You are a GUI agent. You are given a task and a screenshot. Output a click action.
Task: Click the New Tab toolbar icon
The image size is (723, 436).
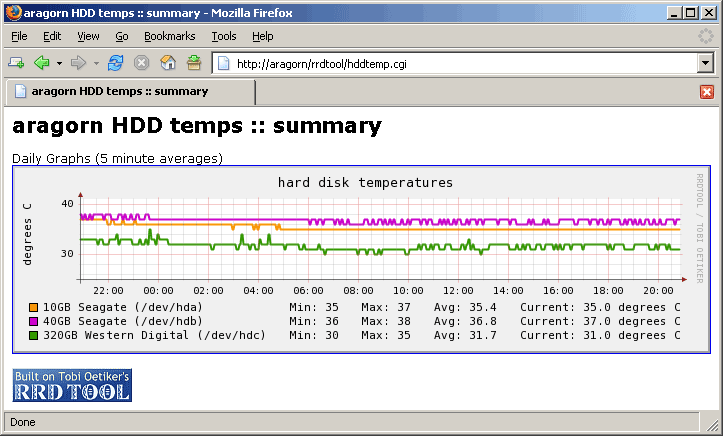click(x=16, y=63)
